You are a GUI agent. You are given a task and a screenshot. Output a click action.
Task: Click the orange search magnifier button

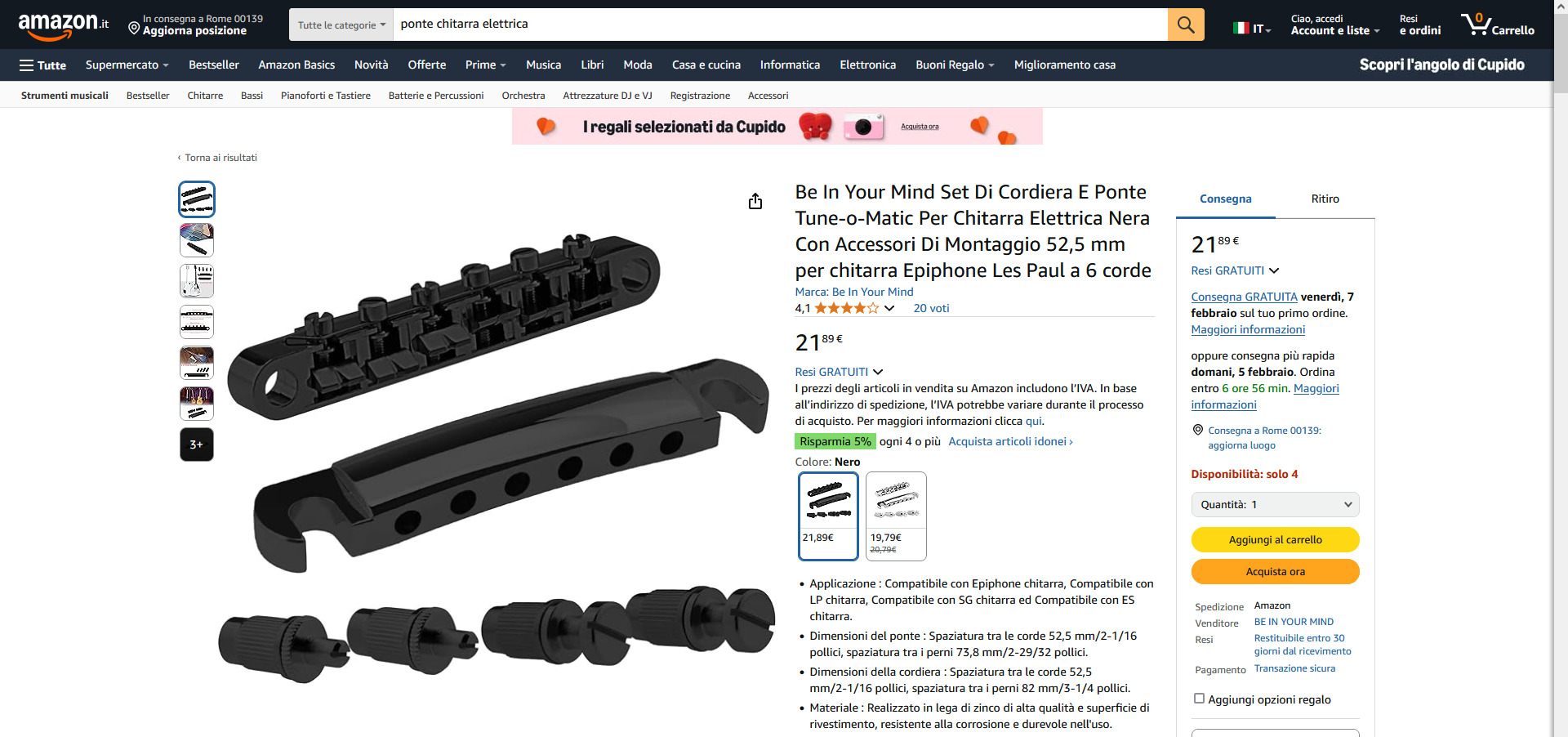click(x=1186, y=25)
